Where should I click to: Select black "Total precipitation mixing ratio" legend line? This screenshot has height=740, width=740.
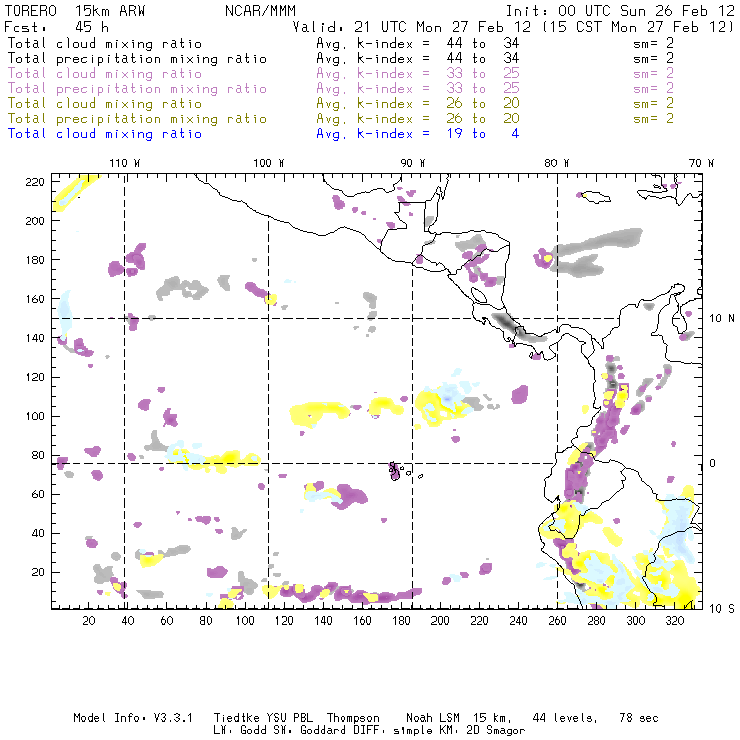(137, 59)
